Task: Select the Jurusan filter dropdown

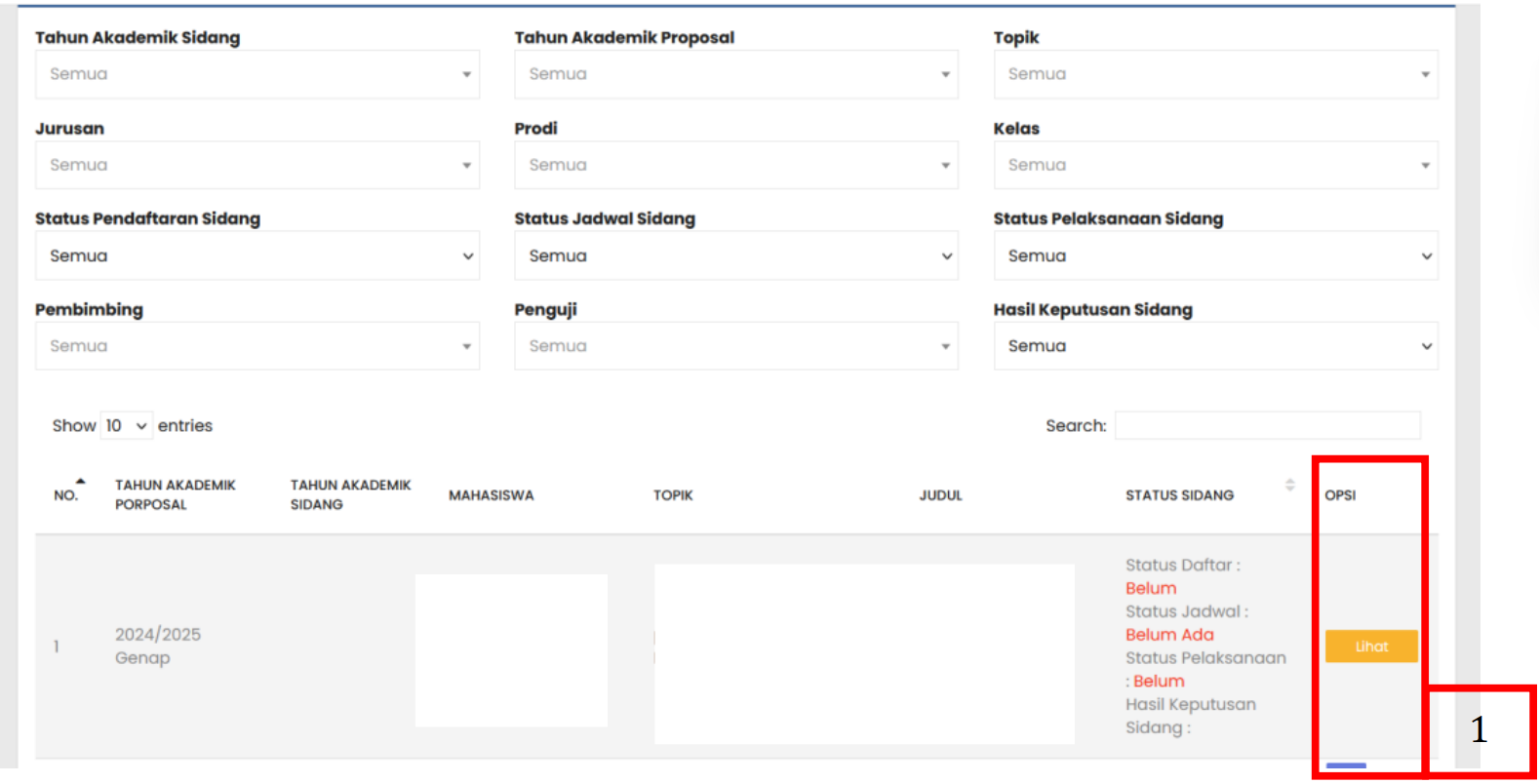Action: (256, 165)
